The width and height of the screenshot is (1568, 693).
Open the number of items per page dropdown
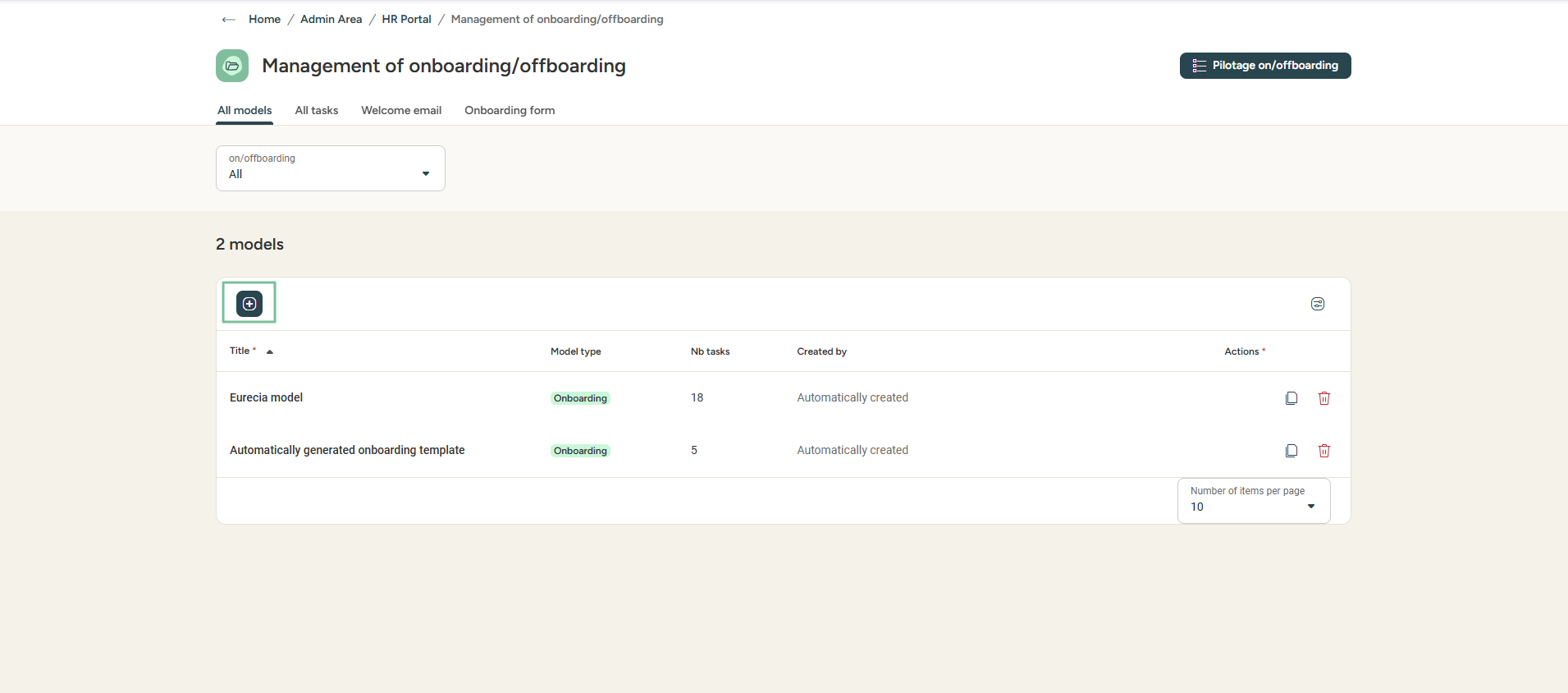coord(1253,501)
